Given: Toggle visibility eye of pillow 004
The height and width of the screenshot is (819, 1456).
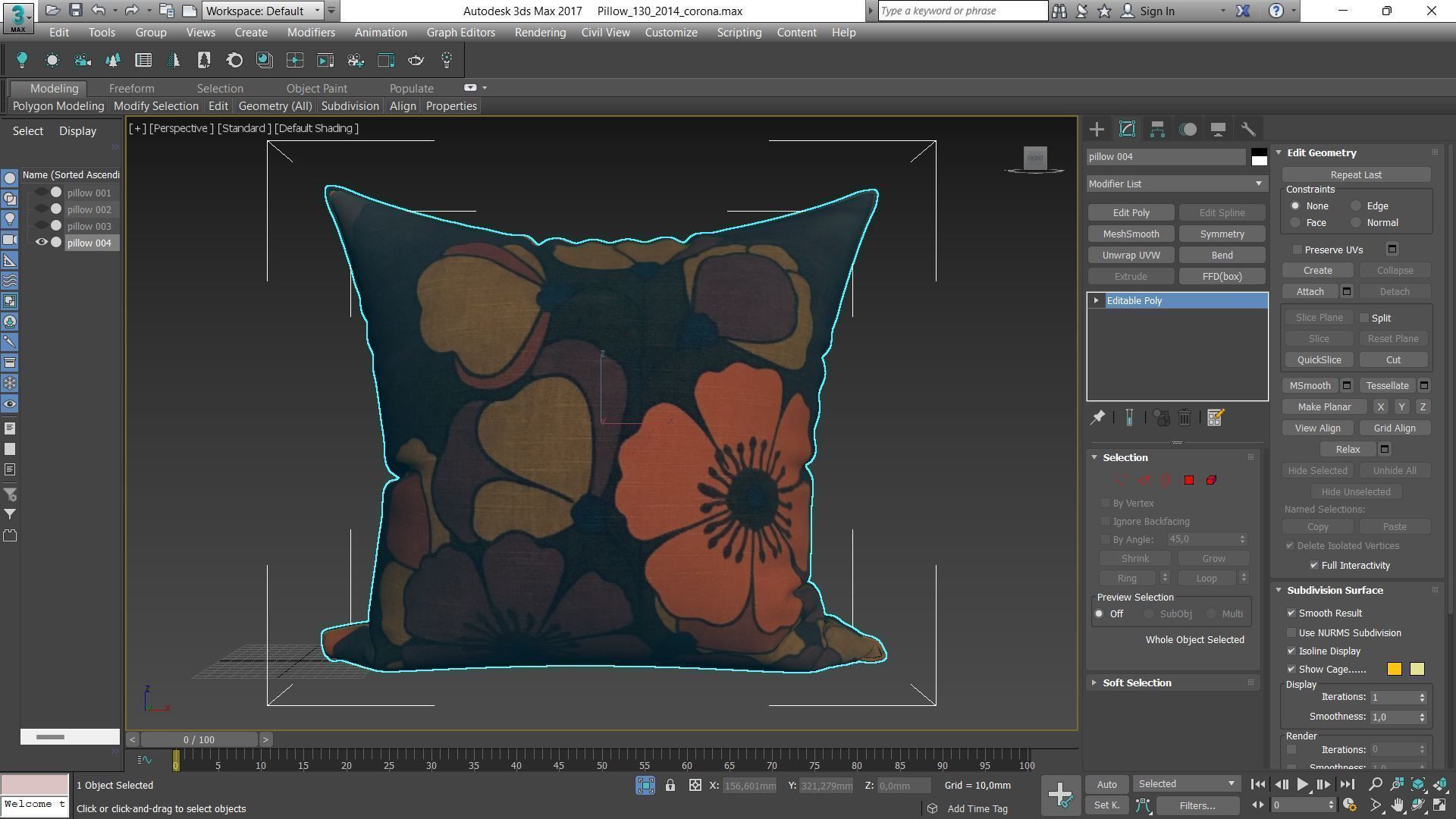Looking at the screenshot, I should tap(42, 243).
